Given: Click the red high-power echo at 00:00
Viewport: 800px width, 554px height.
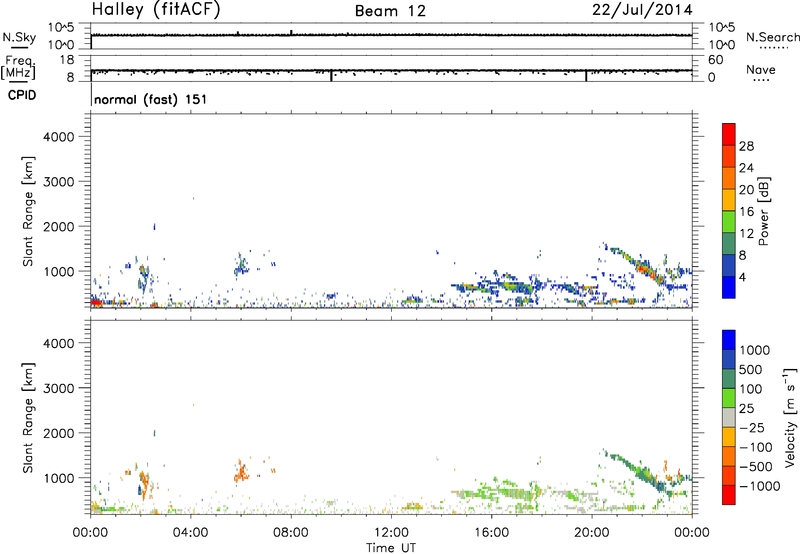Looking at the screenshot, I should coord(95,303).
